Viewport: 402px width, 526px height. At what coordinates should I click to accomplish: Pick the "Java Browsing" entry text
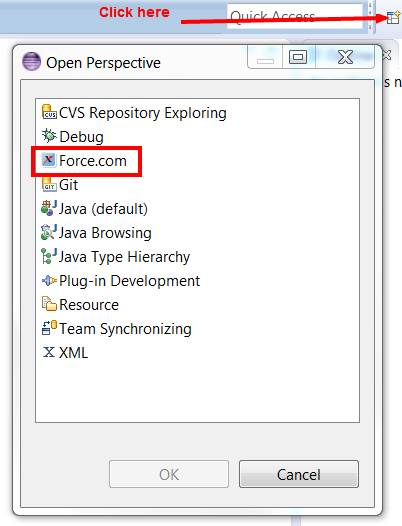coord(105,233)
